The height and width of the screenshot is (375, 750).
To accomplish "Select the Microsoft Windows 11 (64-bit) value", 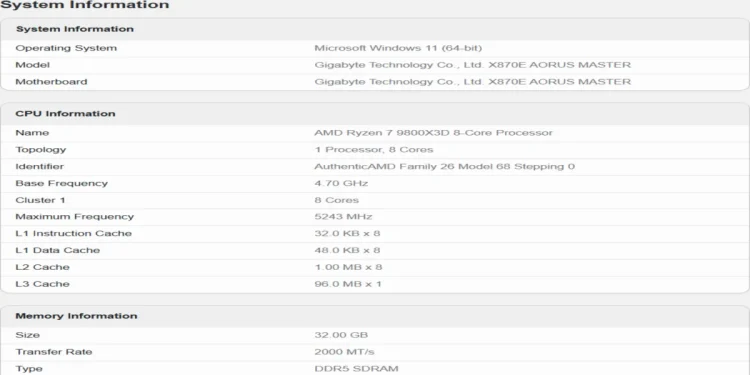I will 398,48.
